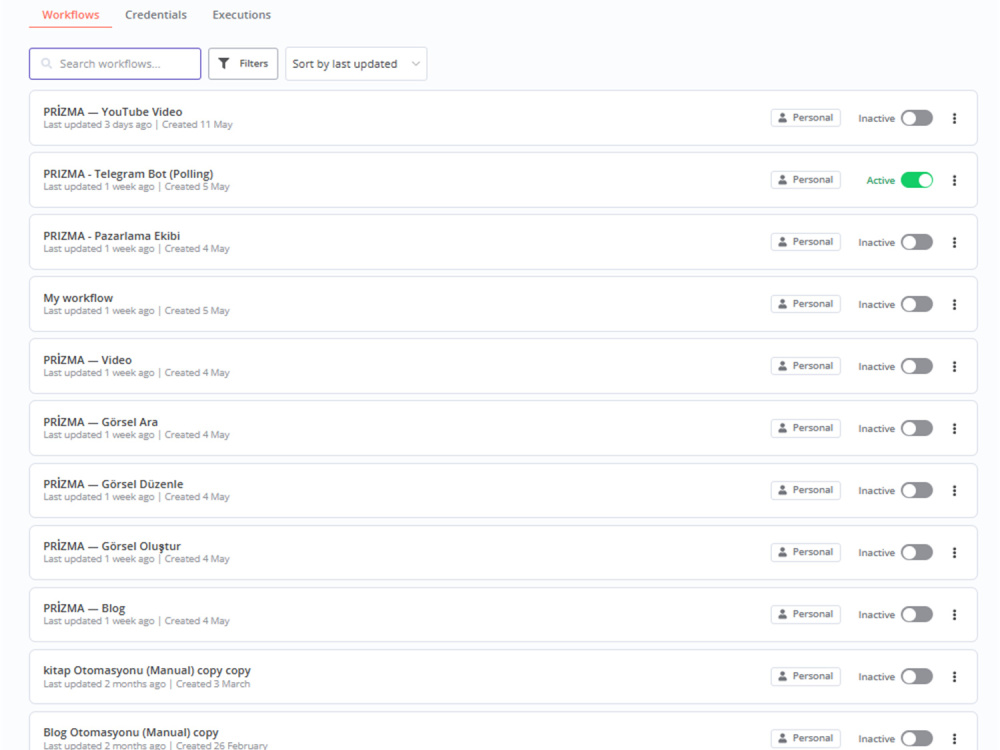
Task: Open options menu for PRİZMA — Blog
Action: (954, 614)
